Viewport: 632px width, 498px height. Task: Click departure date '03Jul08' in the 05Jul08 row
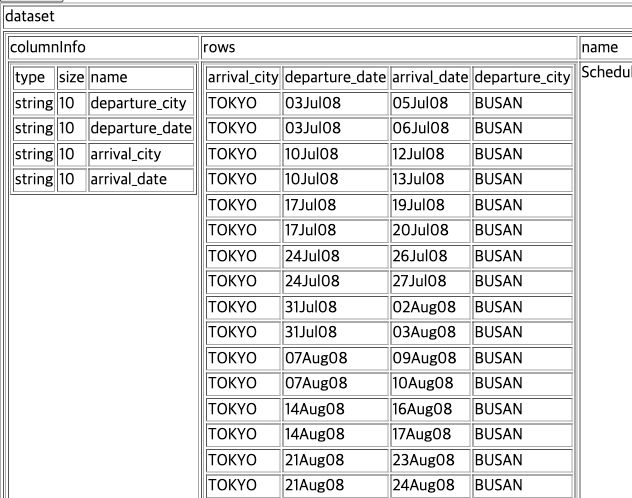pos(335,104)
